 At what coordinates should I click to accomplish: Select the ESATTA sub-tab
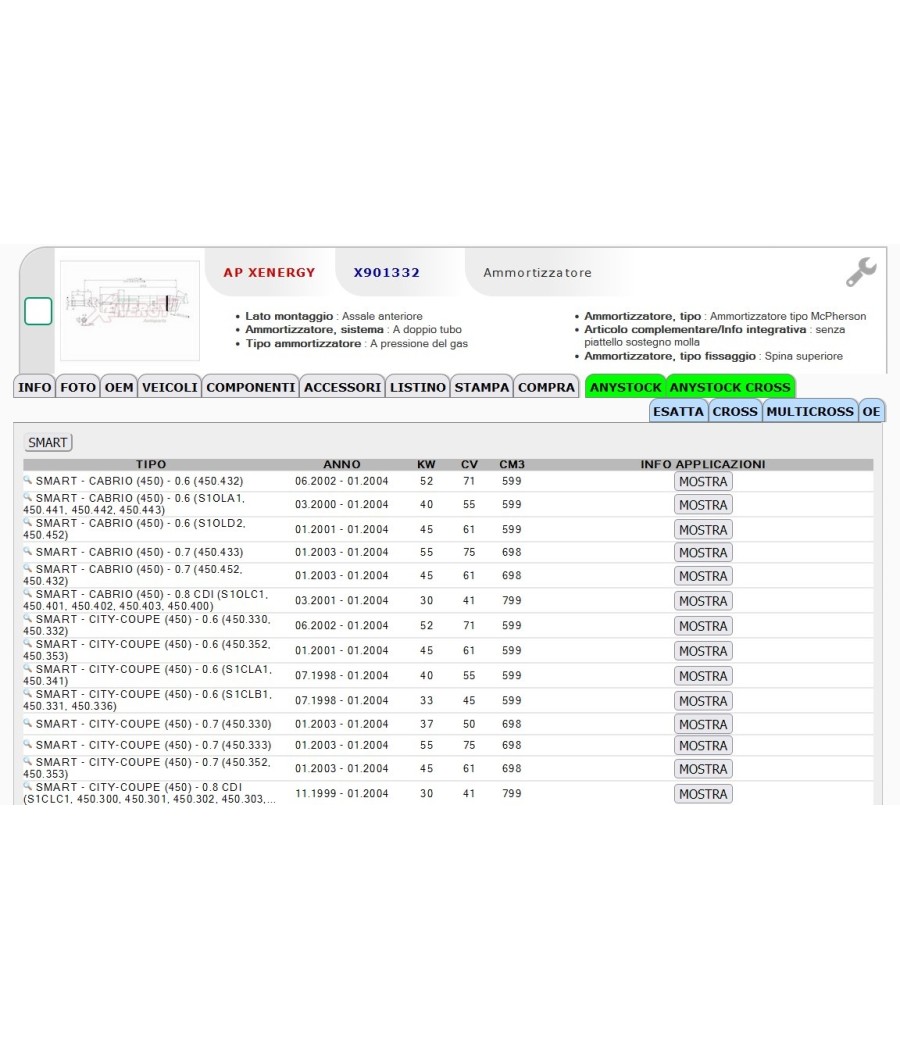pos(678,411)
